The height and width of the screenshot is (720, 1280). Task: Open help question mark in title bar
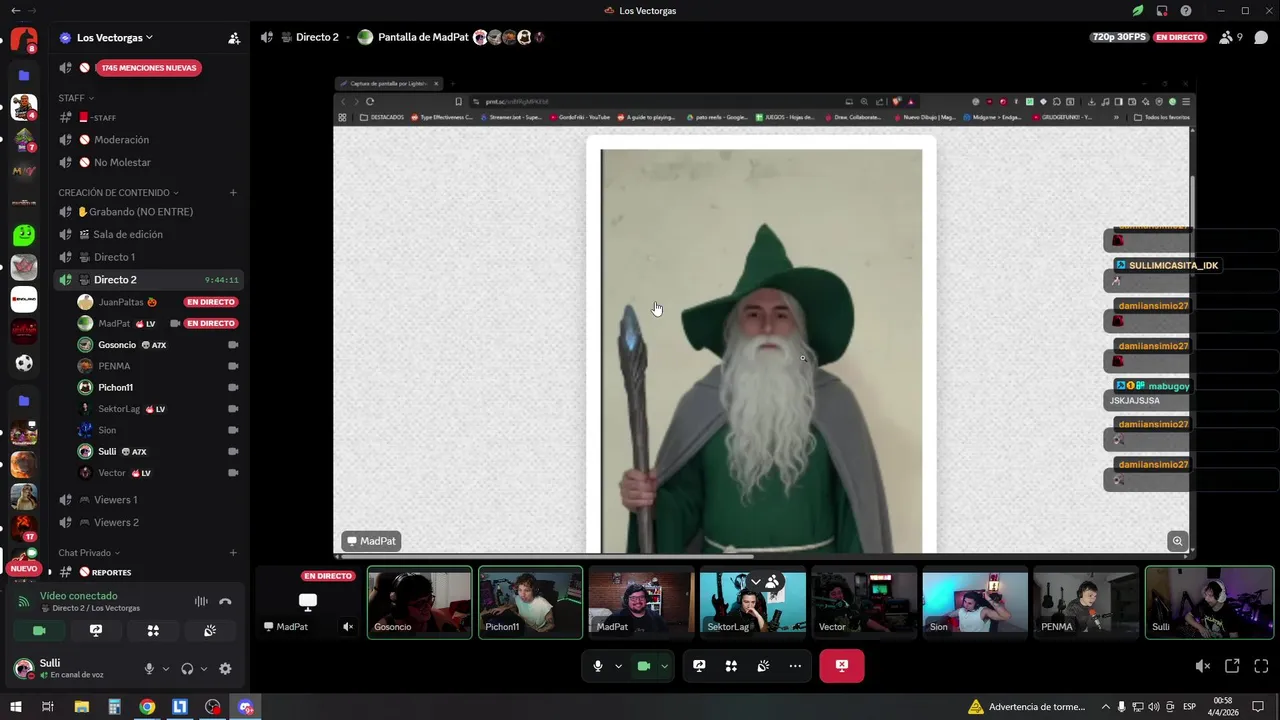tap(1186, 11)
